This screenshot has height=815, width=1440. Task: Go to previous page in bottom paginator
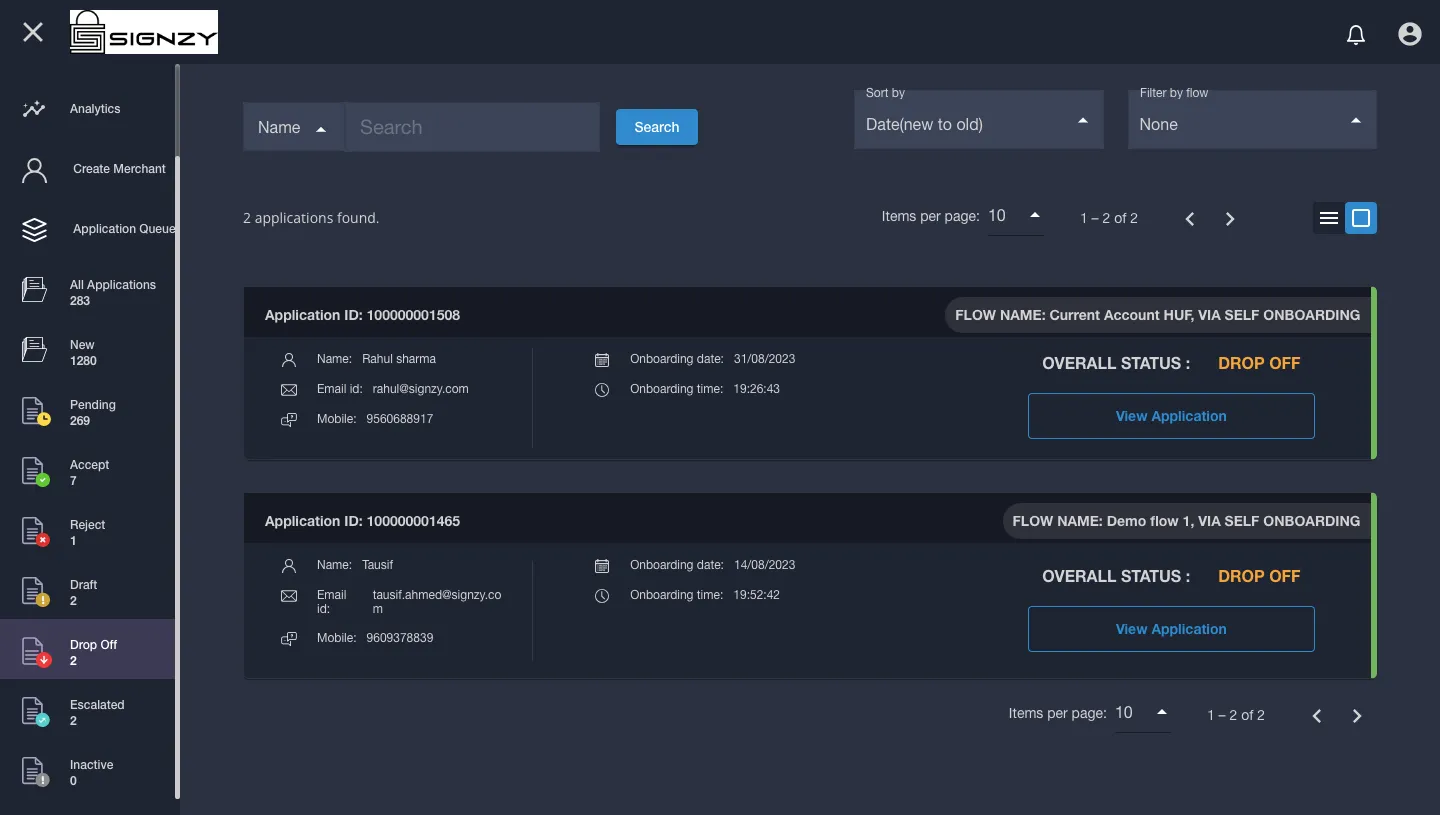(x=1317, y=716)
